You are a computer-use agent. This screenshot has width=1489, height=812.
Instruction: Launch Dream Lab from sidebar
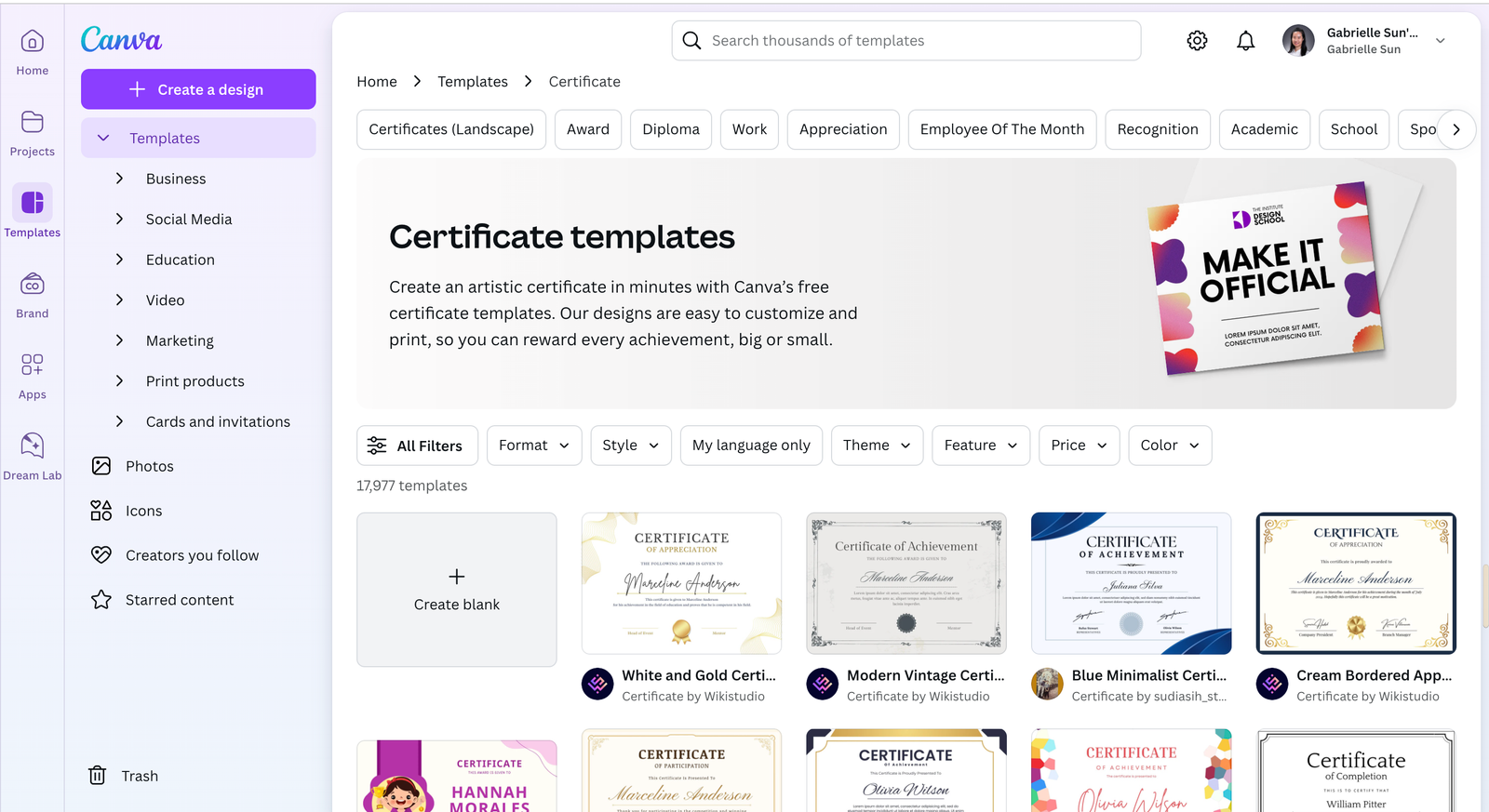(32, 457)
